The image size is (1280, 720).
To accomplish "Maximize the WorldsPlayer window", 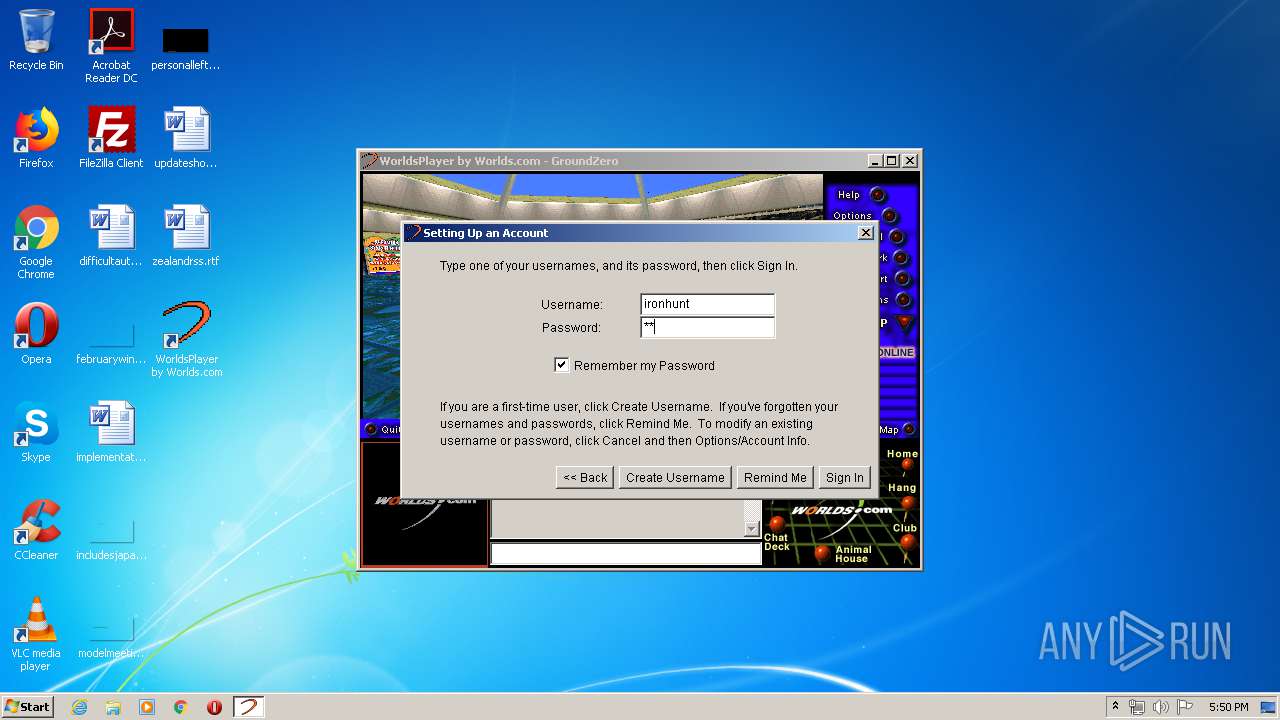I will click(x=892, y=161).
